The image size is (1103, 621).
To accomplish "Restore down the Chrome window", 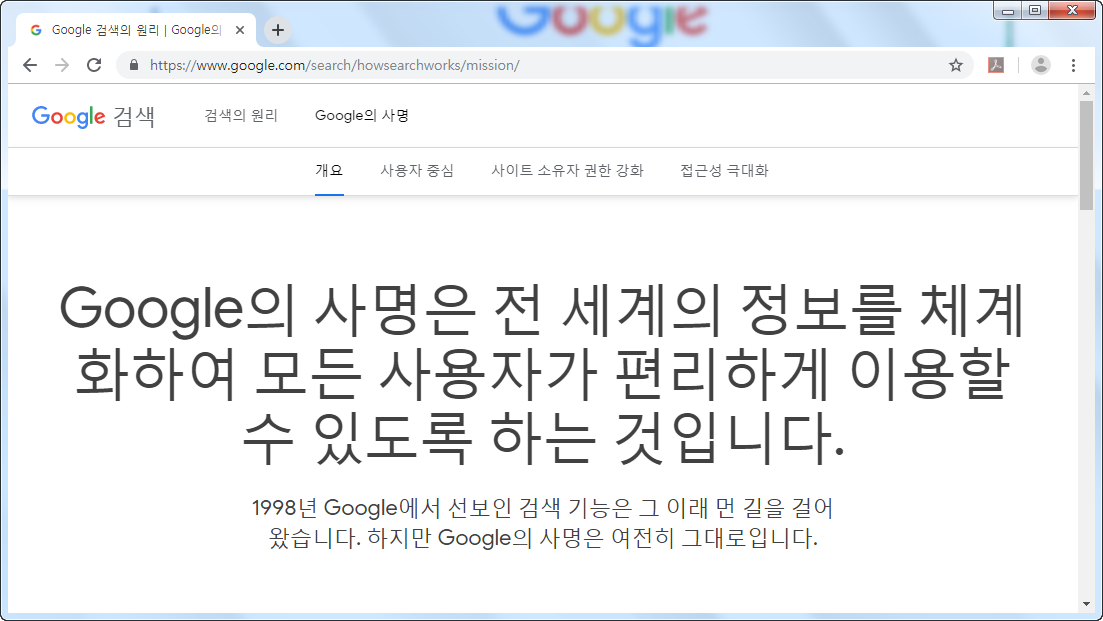I will [1035, 11].
